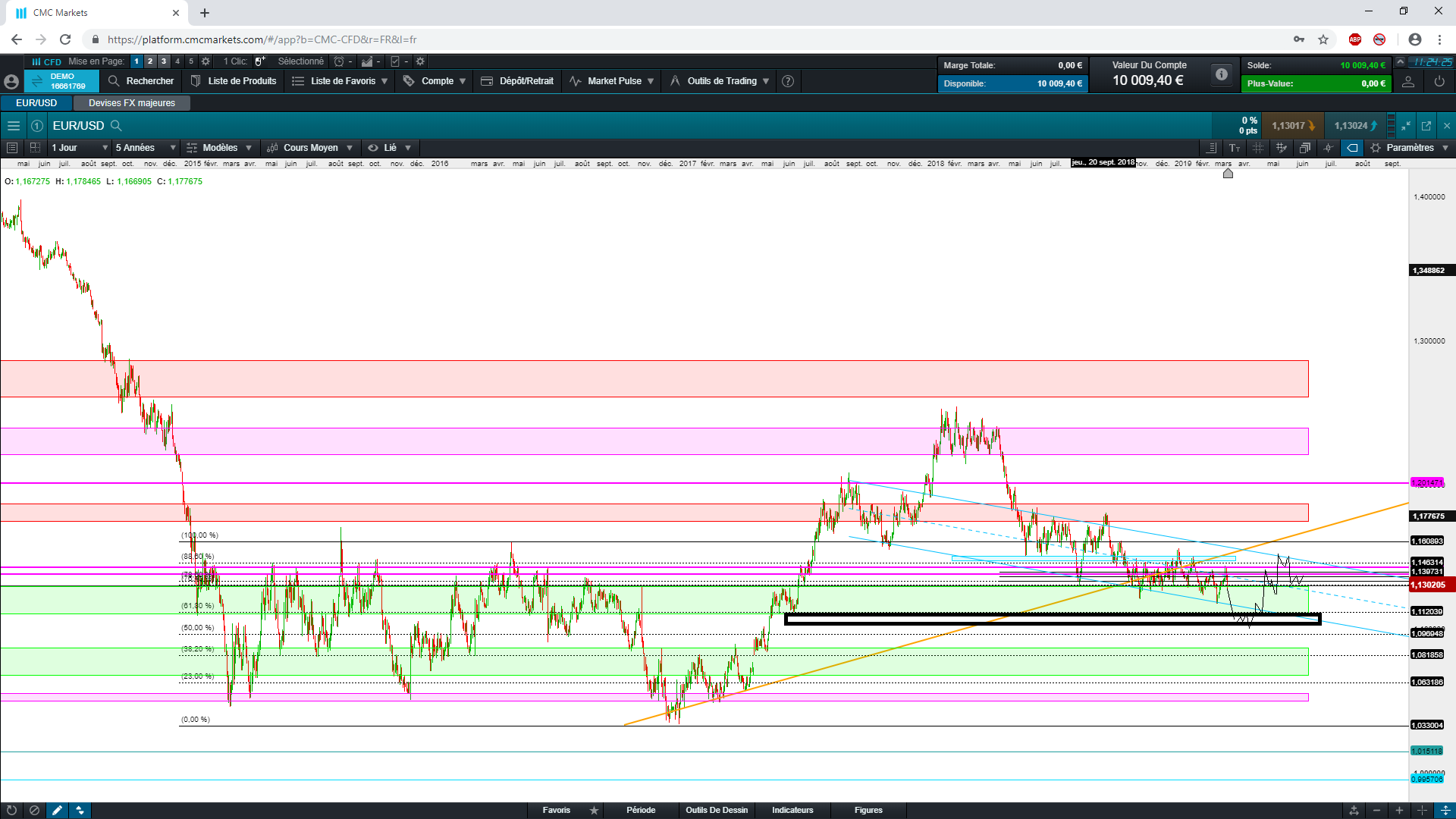Open the Market Pulse menu
The image size is (1456, 819).
(x=613, y=81)
